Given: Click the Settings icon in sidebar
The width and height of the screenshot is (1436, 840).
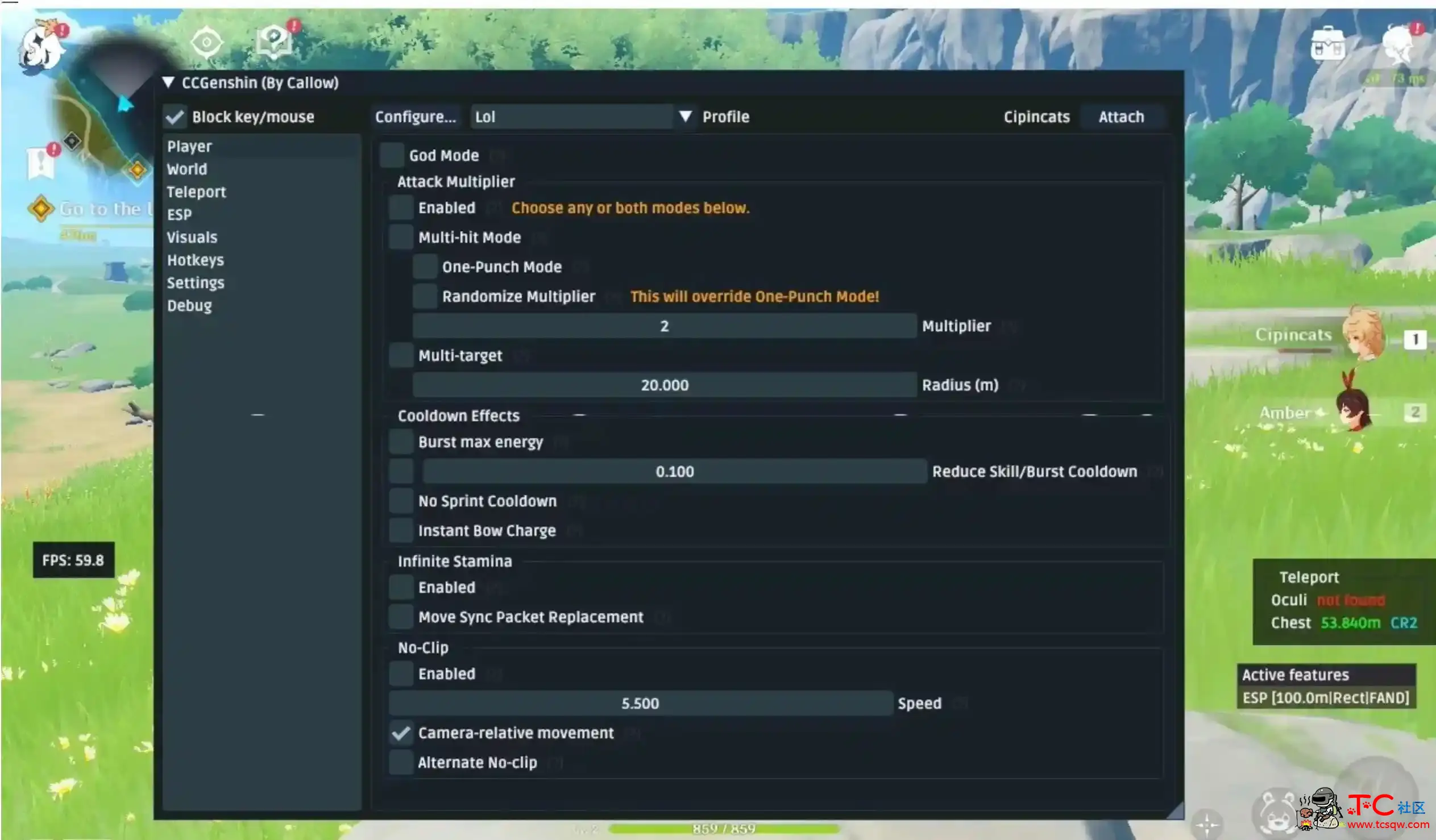Looking at the screenshot, I should tap(196, 282).
